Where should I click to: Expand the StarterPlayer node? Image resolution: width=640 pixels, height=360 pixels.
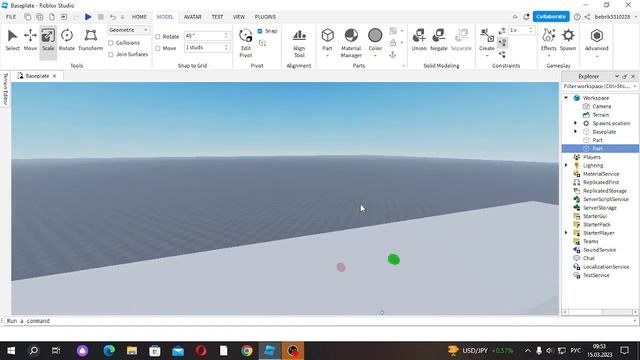pos(566,233)
